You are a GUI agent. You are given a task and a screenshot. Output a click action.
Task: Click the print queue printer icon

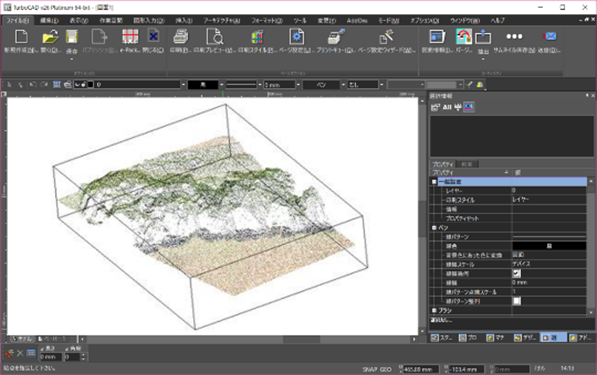coord(336,37)
